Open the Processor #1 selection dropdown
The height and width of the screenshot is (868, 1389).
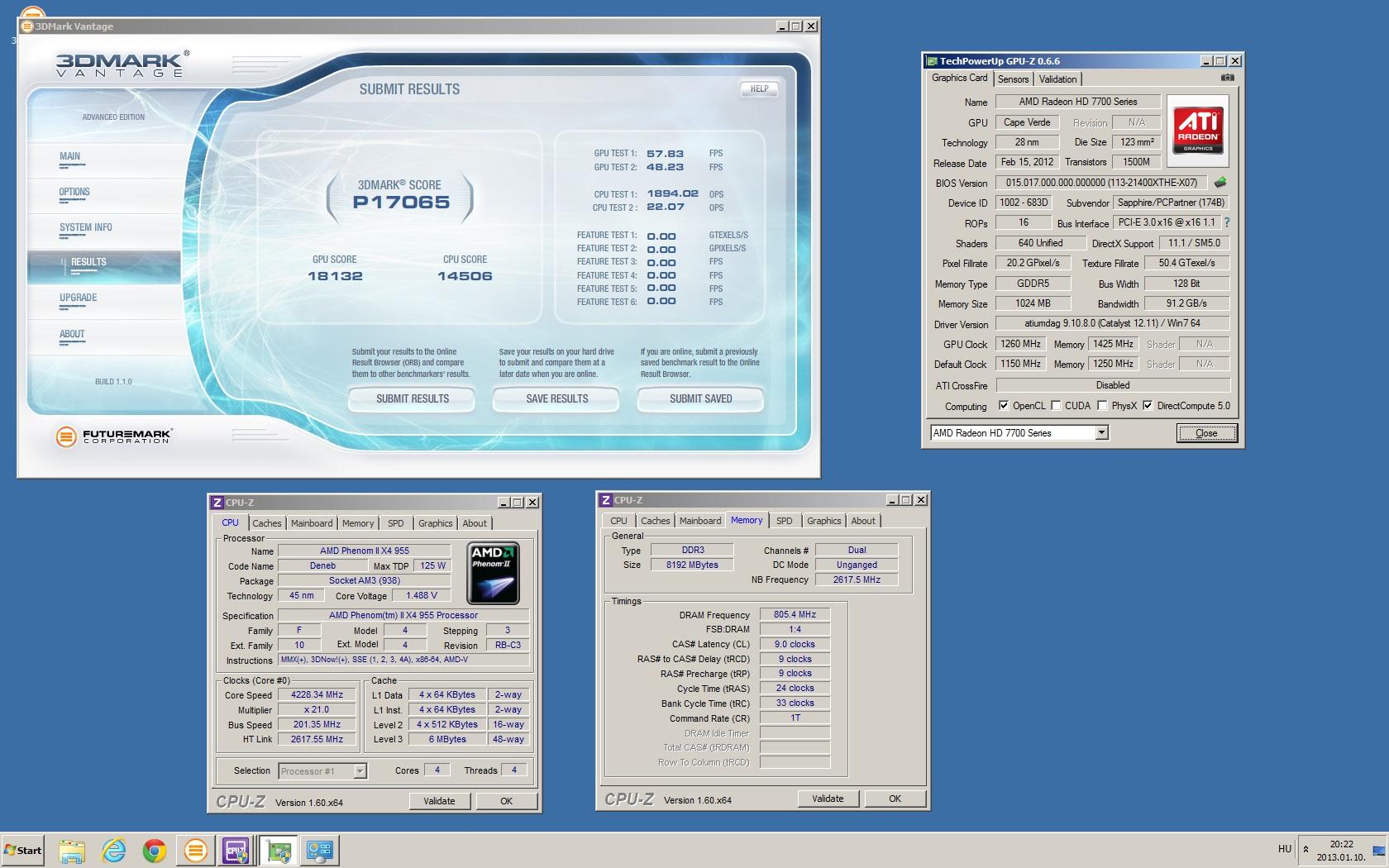360,770
